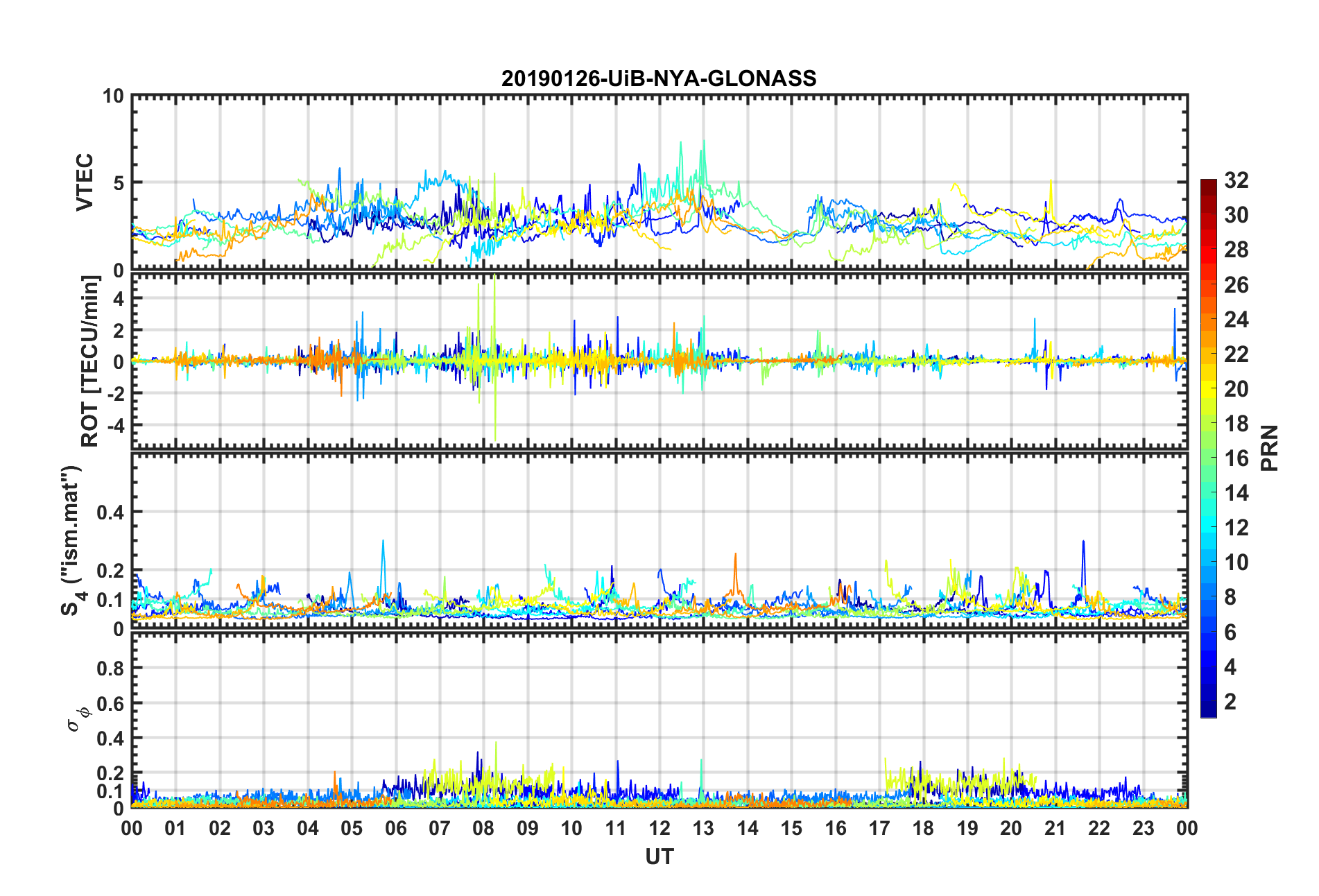This screenshot has width=1319, height=896.
Task: Click the sigma phi y-axis label
Action: pos(78,718)
